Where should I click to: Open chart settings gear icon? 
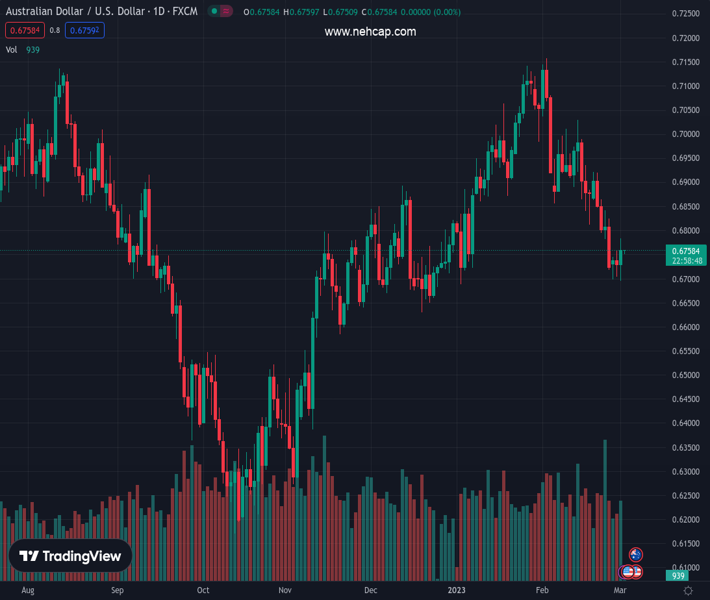[x=688, y=591]
